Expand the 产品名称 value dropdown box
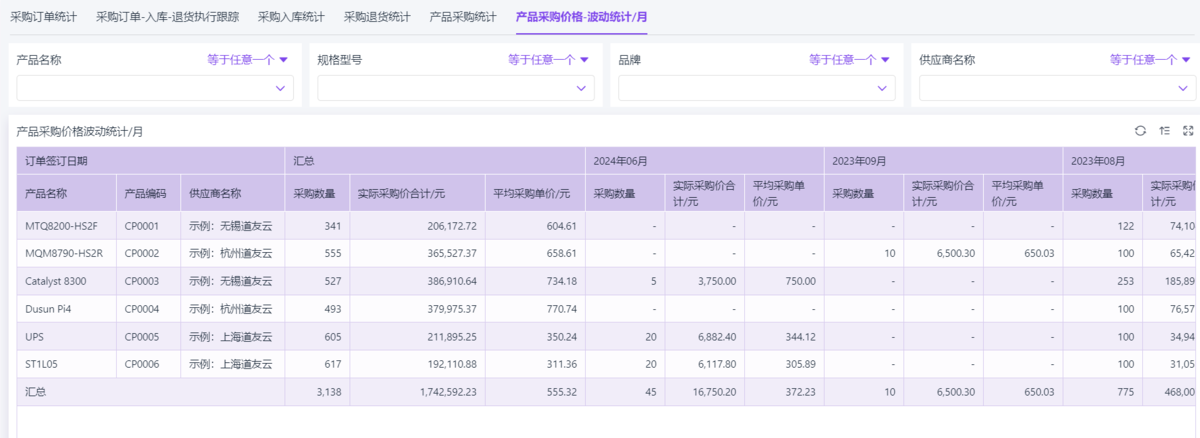The width and height of the screenshot is (1200, 438). pos(155,89)
